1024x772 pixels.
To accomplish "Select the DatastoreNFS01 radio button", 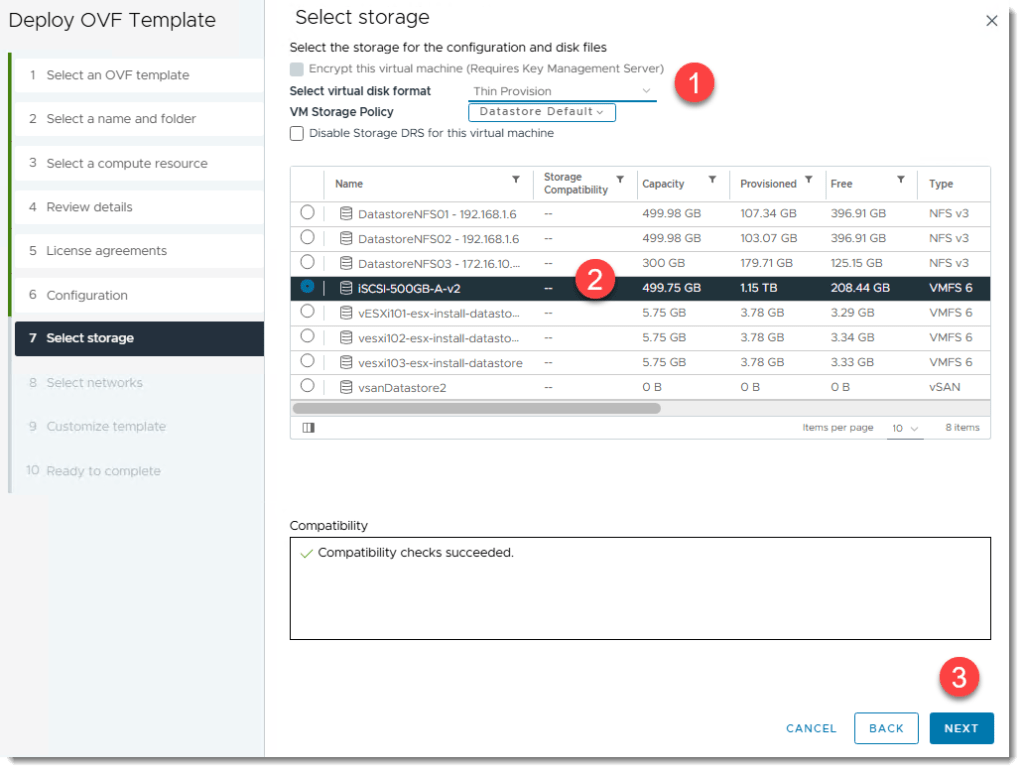I will point(307,213).
